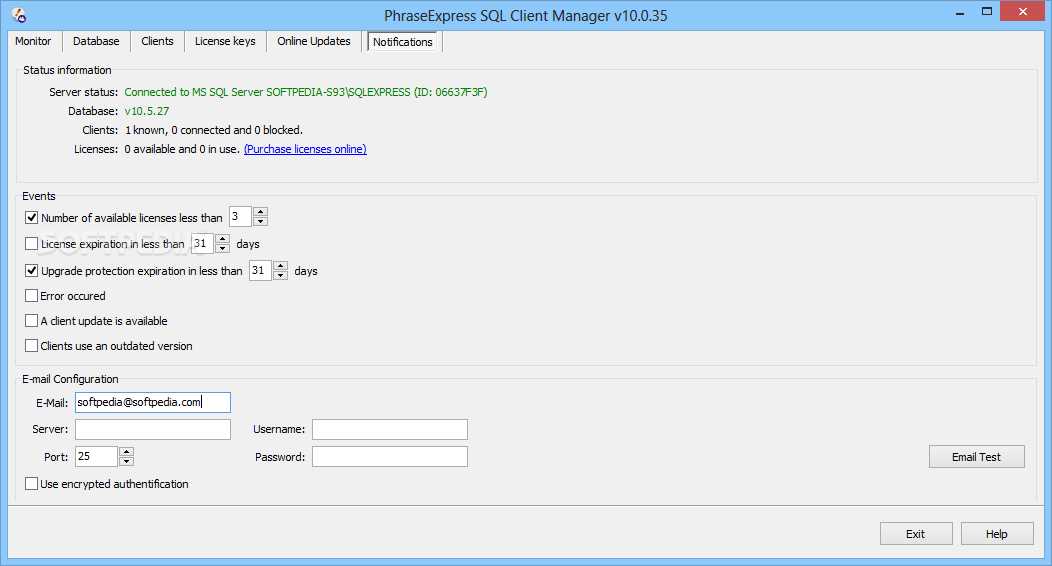Viewport: 1052px width, 566px height.
Task: Click the database version v10.5.27 text
Action: [x=147, y=111]
